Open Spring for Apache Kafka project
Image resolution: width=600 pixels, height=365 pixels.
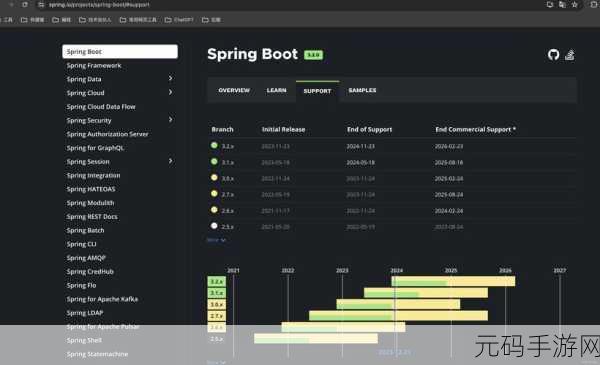[x=102, y=300]
